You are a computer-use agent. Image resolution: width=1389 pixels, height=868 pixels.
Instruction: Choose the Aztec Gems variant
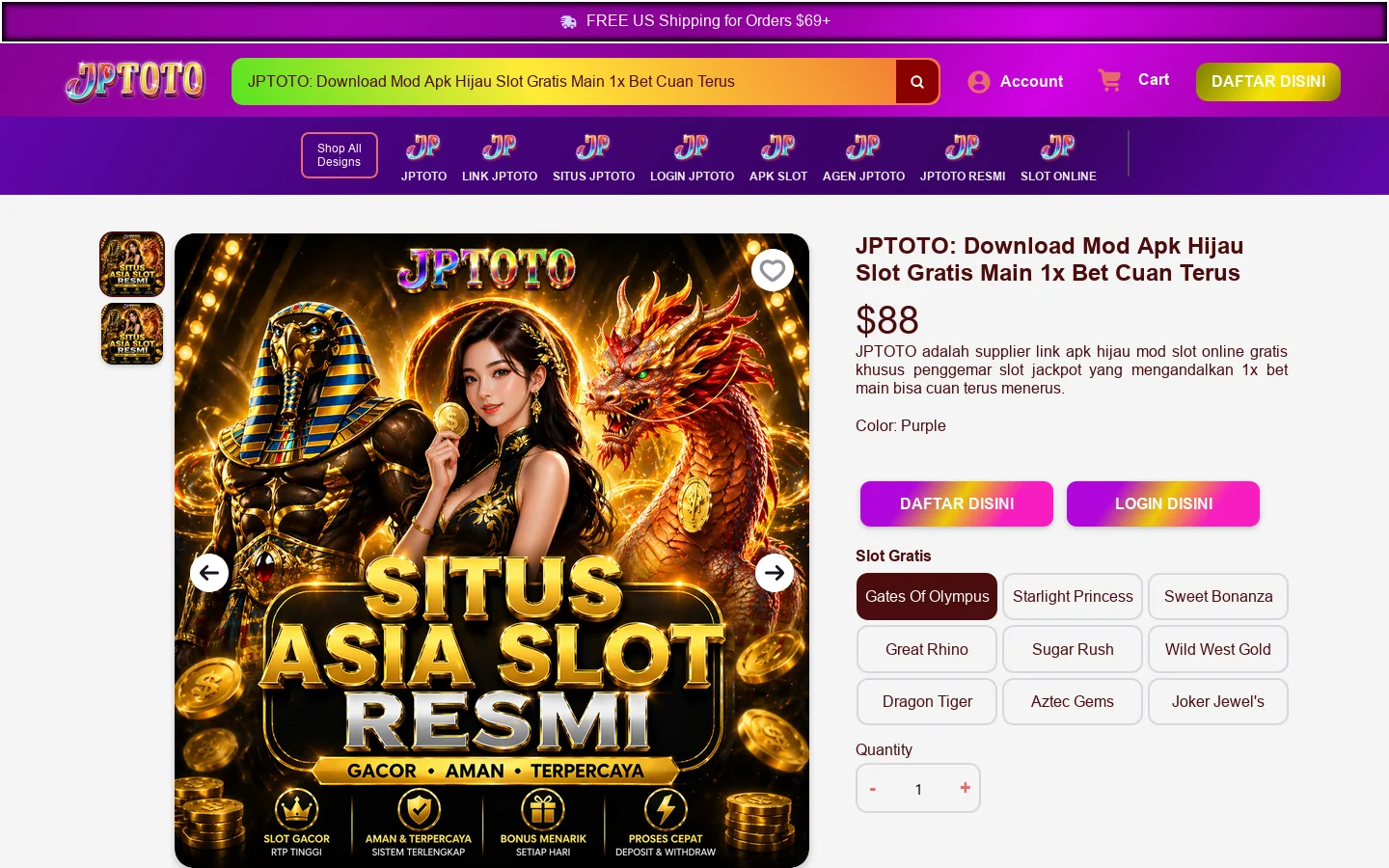tap(1073, 702)
